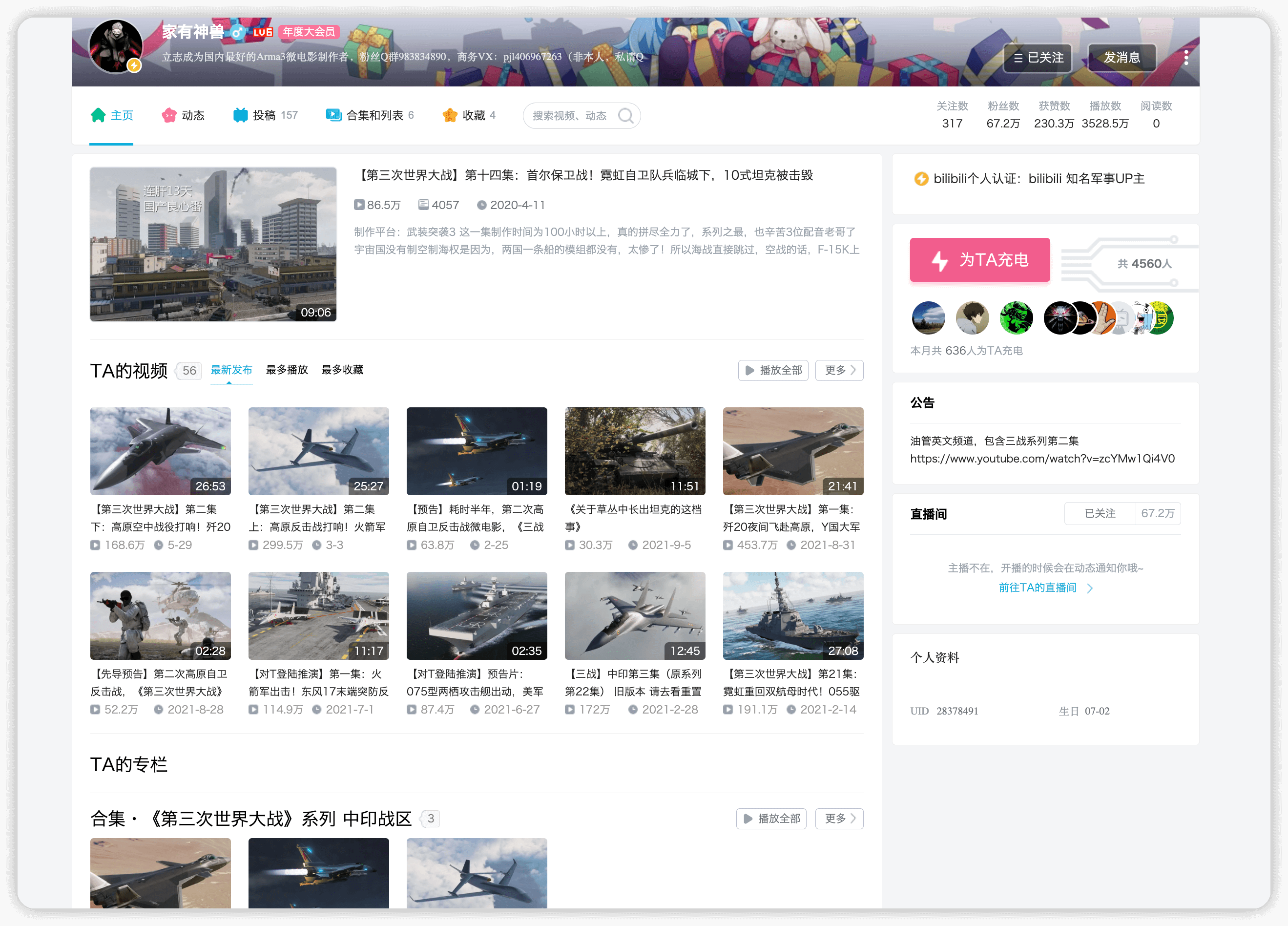The image size is (1288, 926).
Task: Open the featured 09:06 video thumbnail
Action: coord(213,244)
